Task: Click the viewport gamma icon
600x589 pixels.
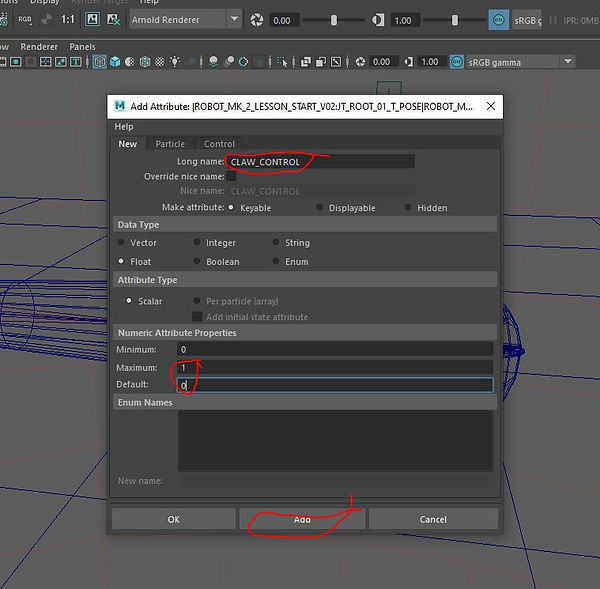Action: (409, 62)
